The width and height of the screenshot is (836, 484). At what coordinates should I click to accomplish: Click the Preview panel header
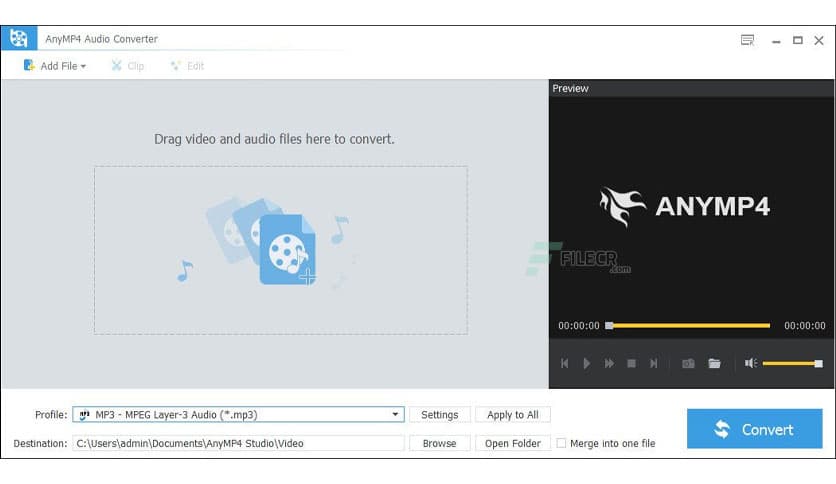pyautogui.click(x=691, y=88)
